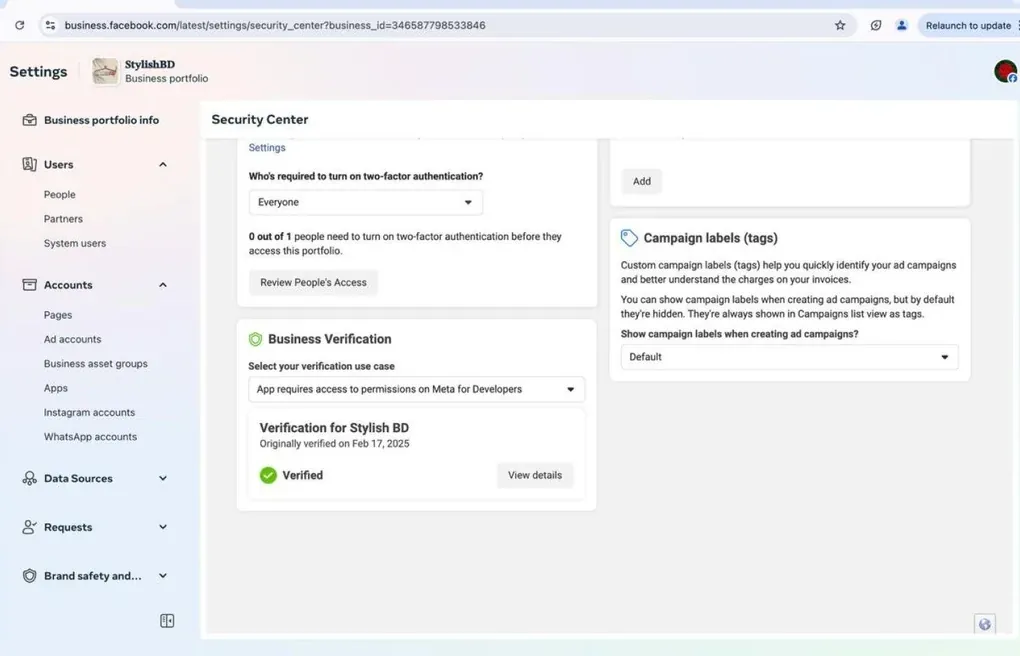Screen dimensions: 1020x656
Task: Click the Business Verification shield icon
Action: point(256,339)
